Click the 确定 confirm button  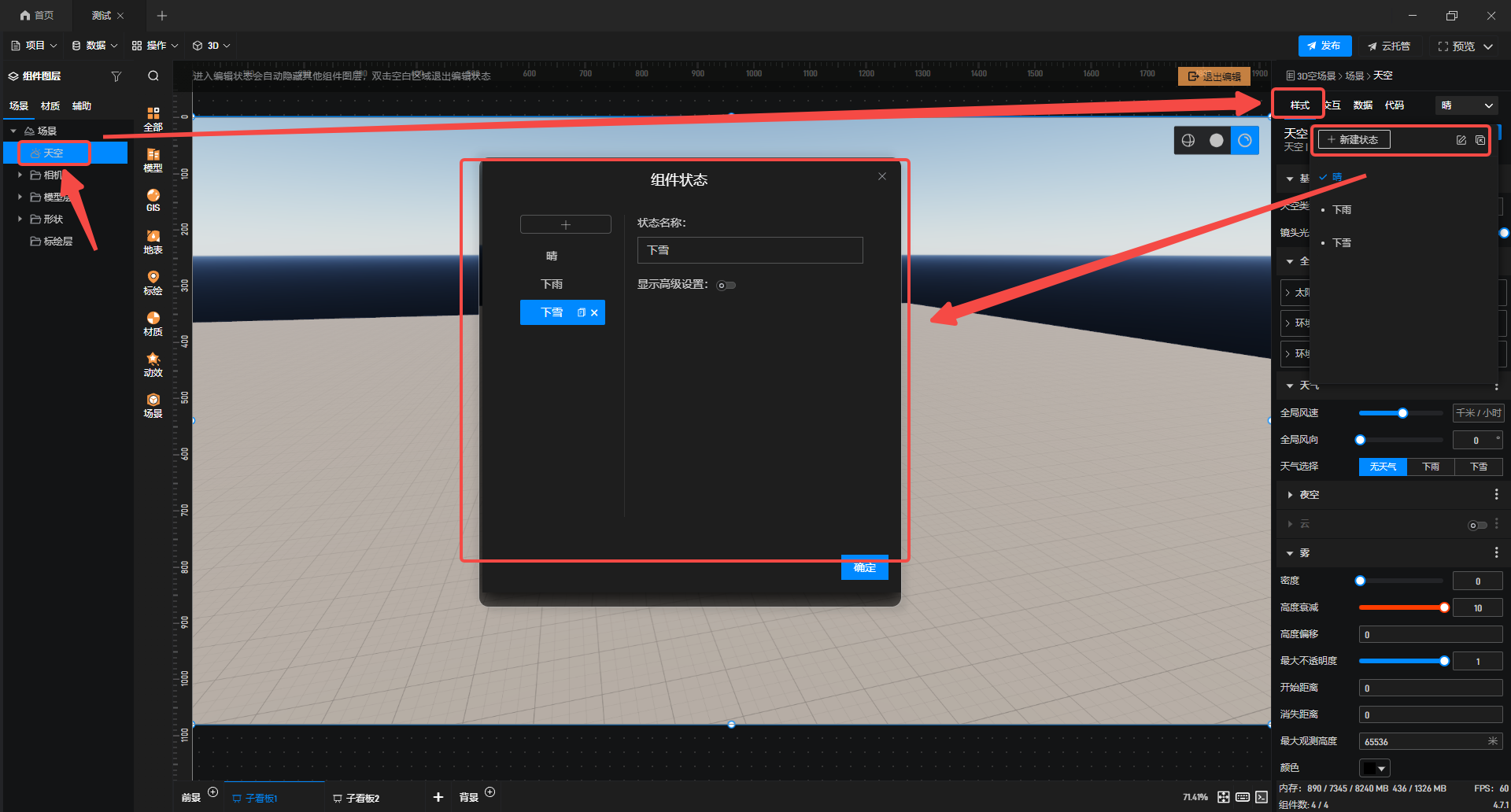[x=864, y=567]
